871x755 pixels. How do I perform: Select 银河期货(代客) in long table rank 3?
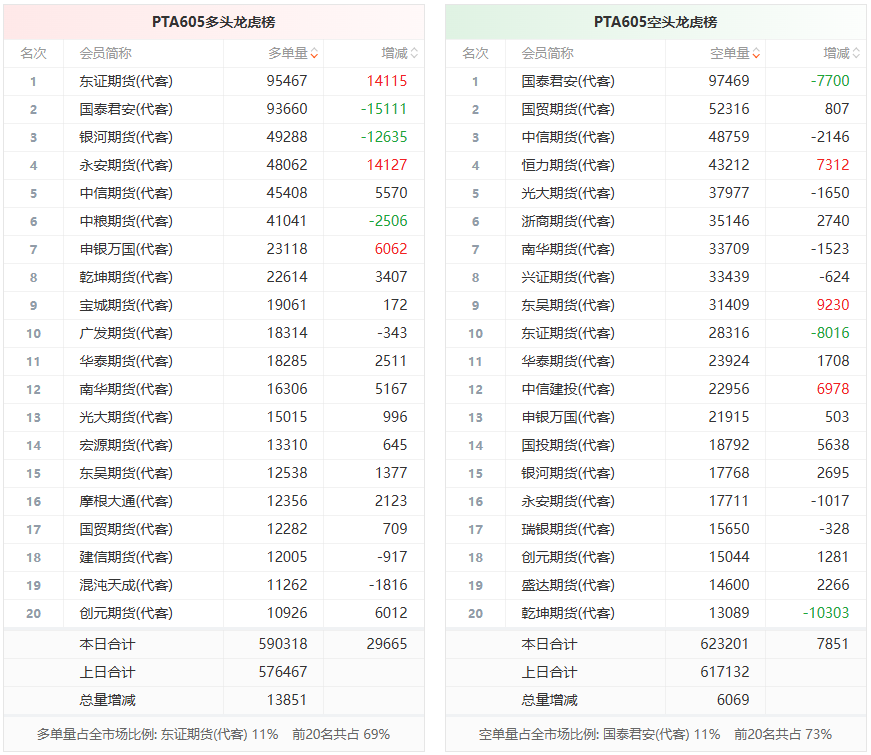pyautogui.click(x=126, y=137)
